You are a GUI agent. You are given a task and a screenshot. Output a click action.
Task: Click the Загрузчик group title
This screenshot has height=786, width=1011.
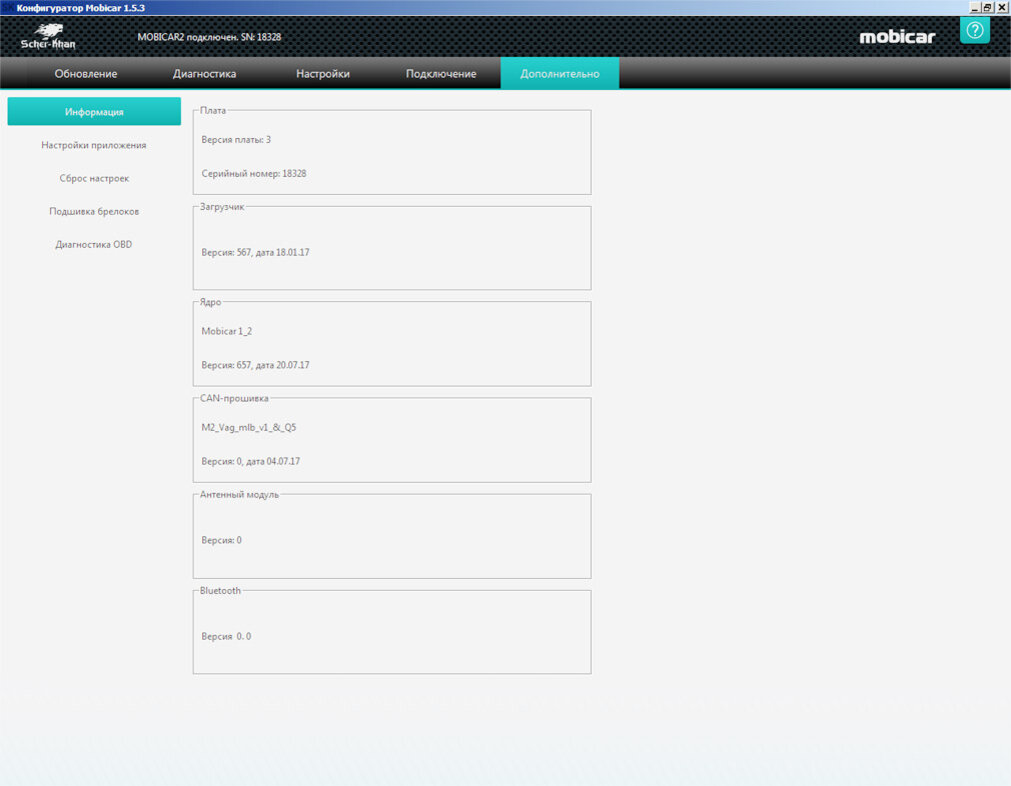[x=222, y=206]
